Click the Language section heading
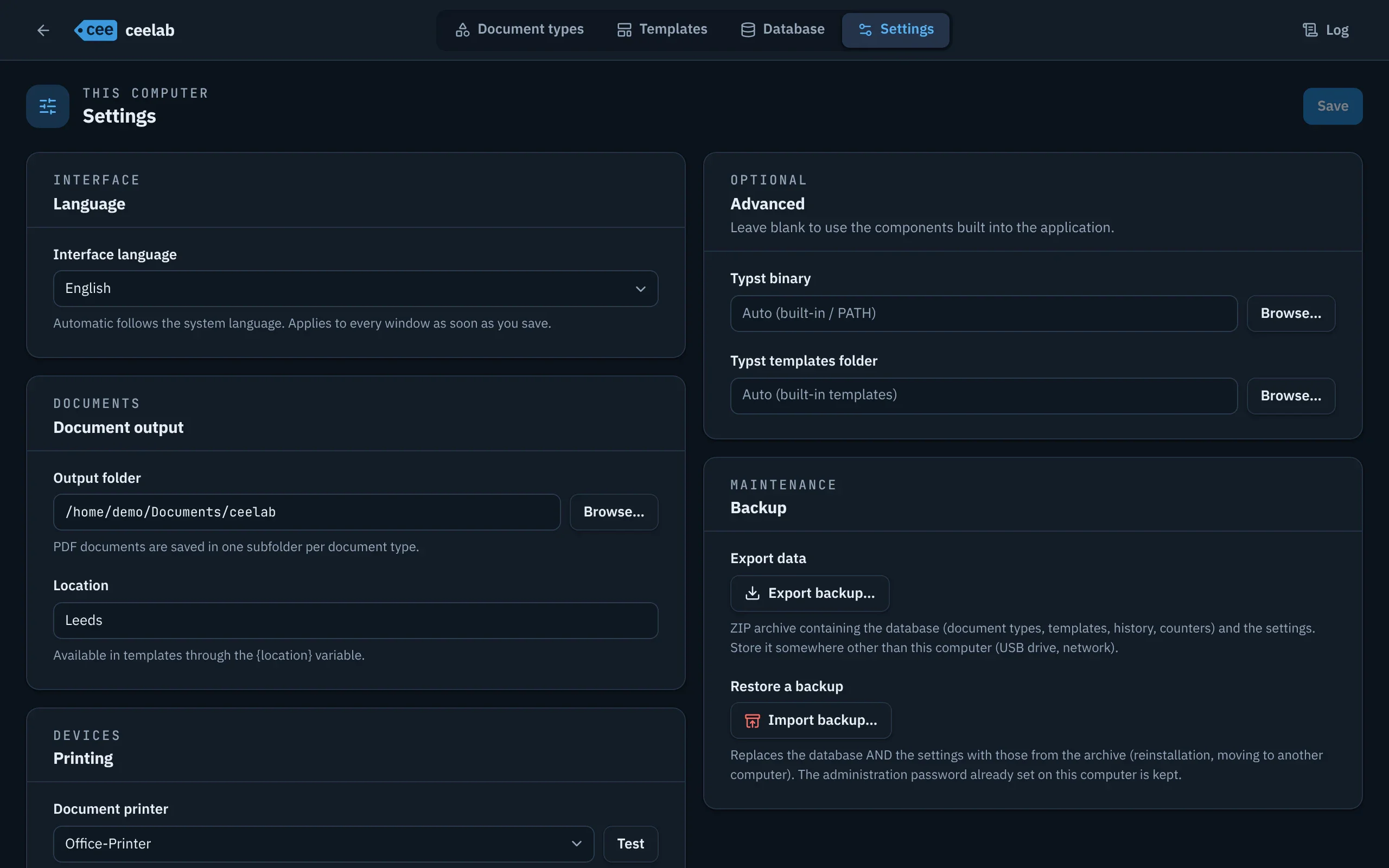Image resolution: width=1389 pixels, height=868 pixels. (x=89, y=205)
